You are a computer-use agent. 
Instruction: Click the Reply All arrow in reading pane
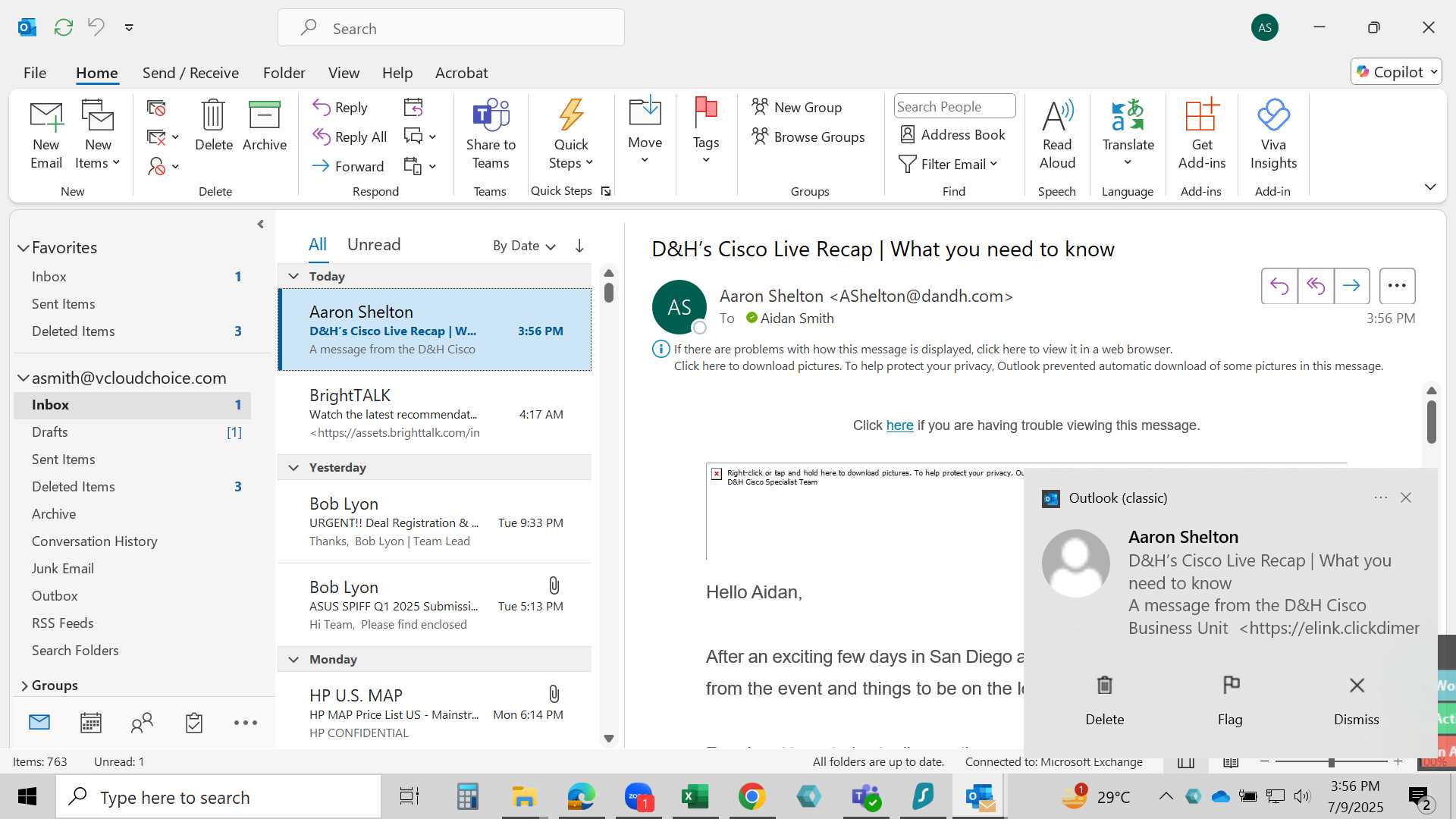click(x=1316, y=286)
